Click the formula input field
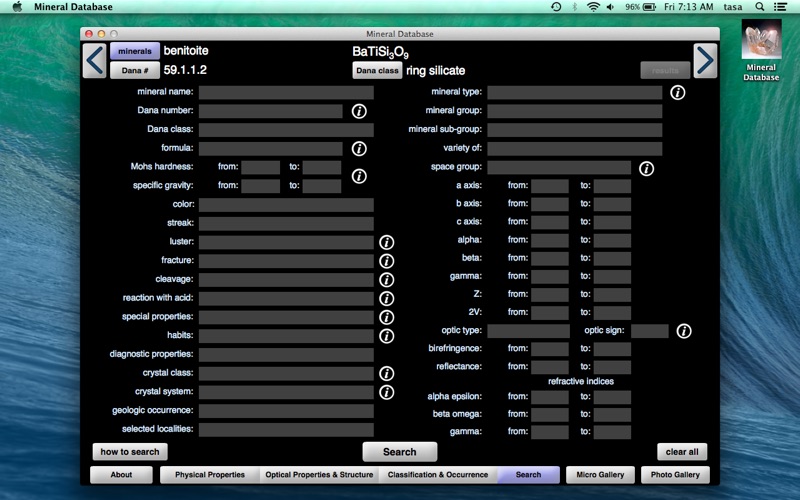 point(270,148)
